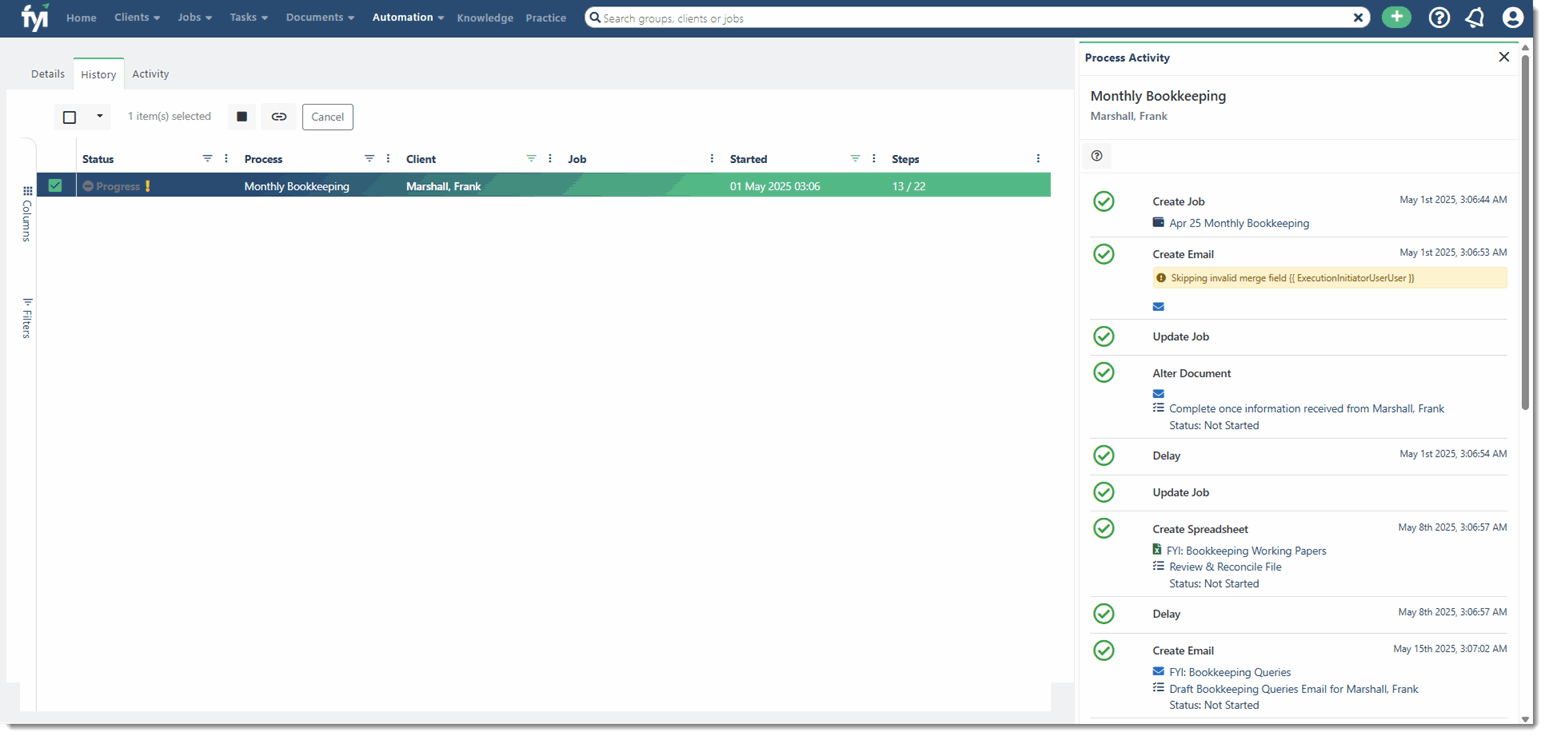
Task: Go to Home in top navigation
Action: point(81,18)
